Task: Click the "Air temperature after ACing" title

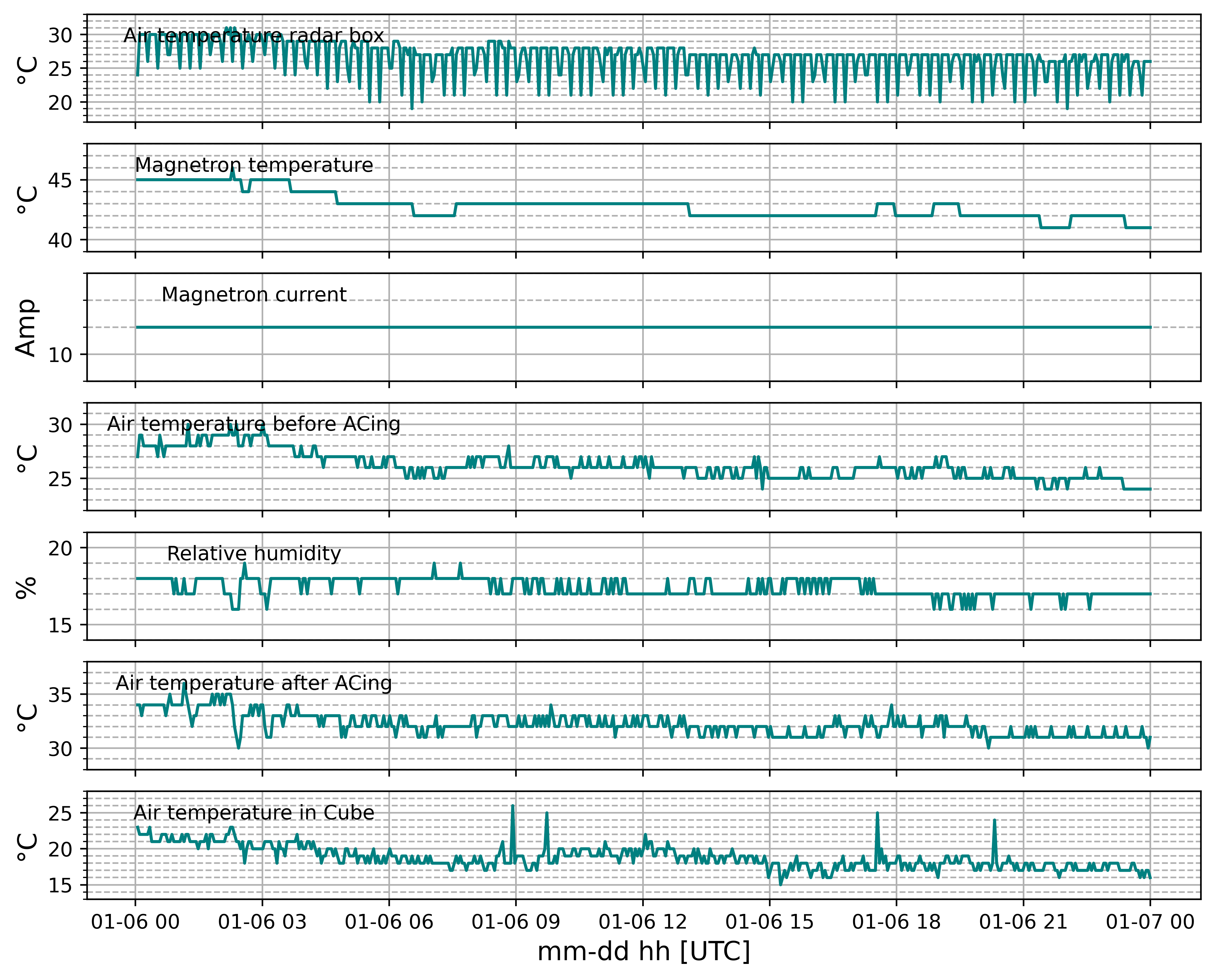Action: (254, 683)
